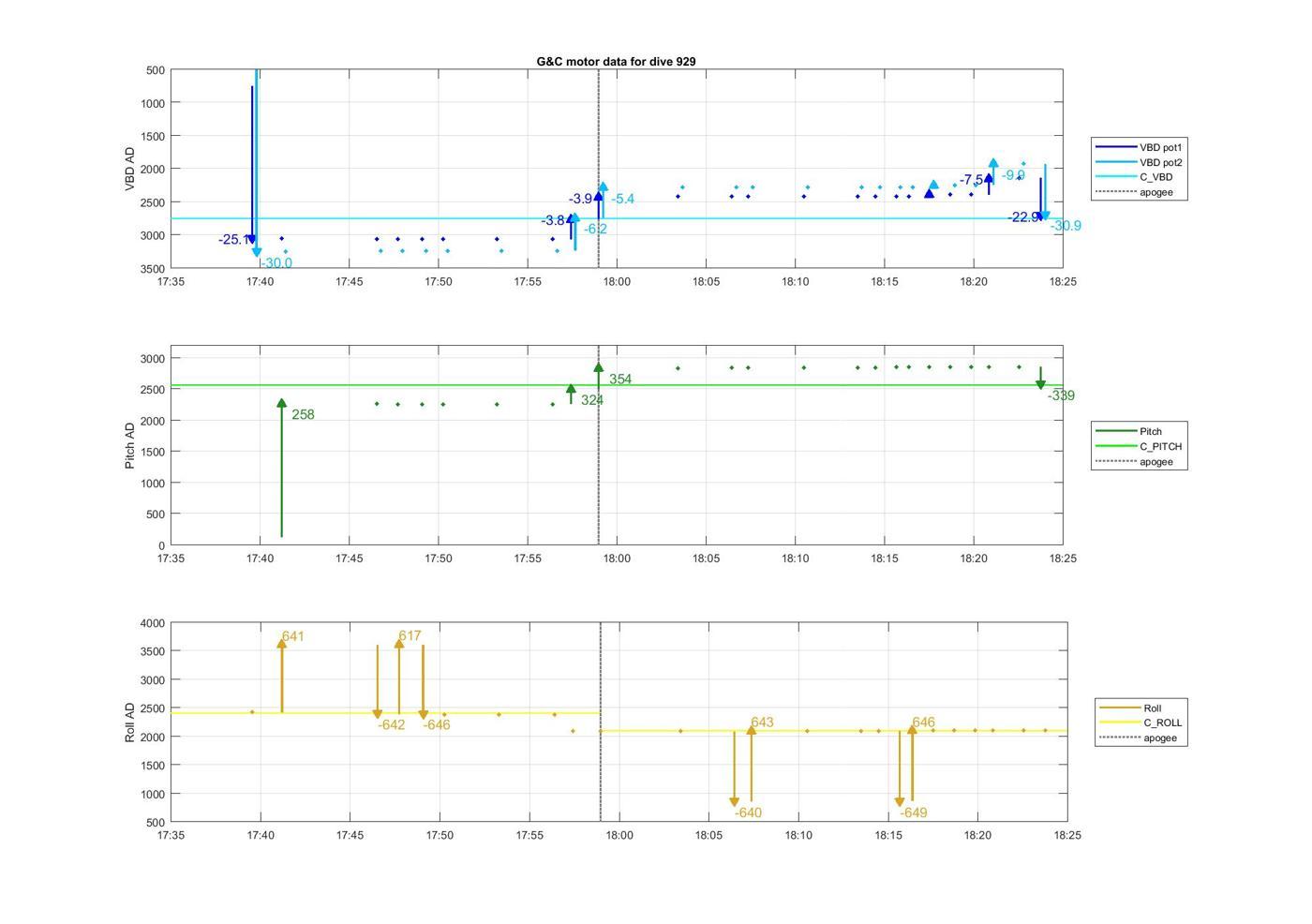Click the '17:35' tick label on VBD plot
This screenshot has width=1312, height=924.
[171, 282]
